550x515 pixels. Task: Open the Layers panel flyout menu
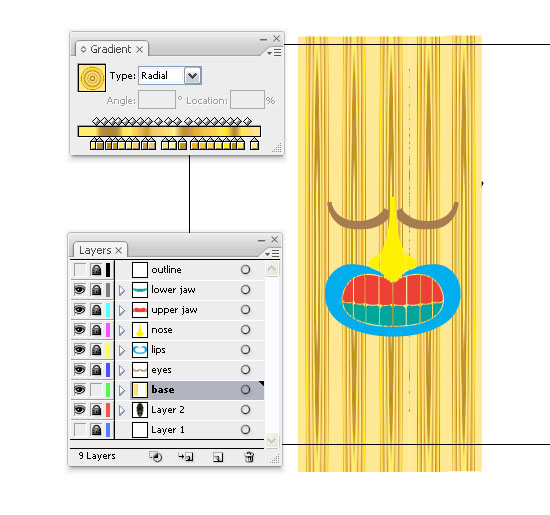tap(273, 253)
